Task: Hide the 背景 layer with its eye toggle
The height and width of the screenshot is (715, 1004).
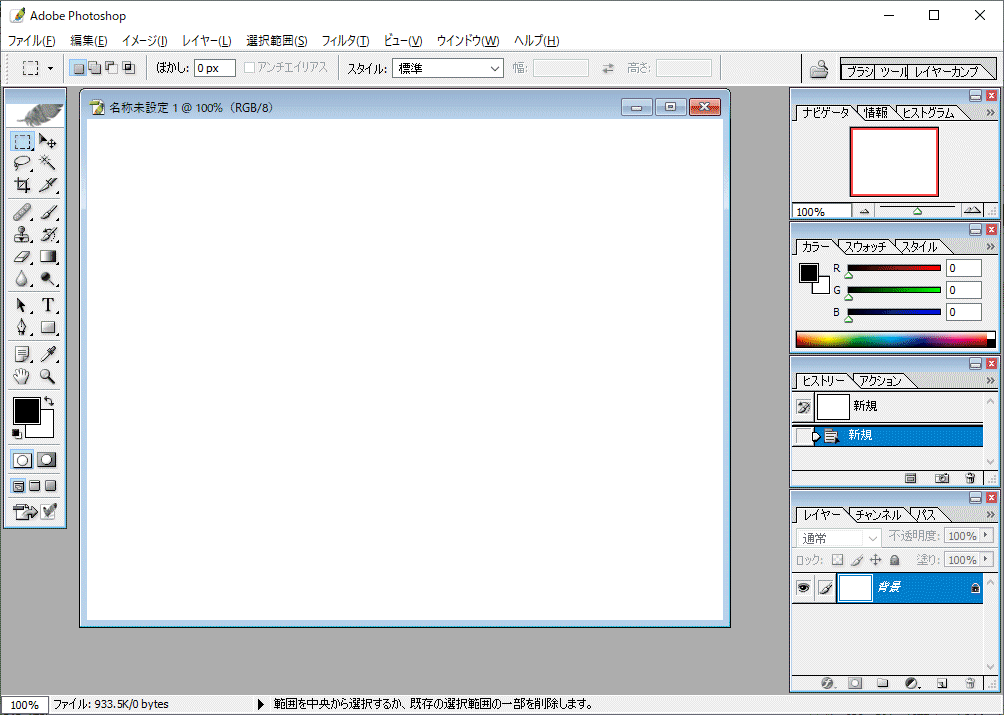Action: [x=803, y=587]
